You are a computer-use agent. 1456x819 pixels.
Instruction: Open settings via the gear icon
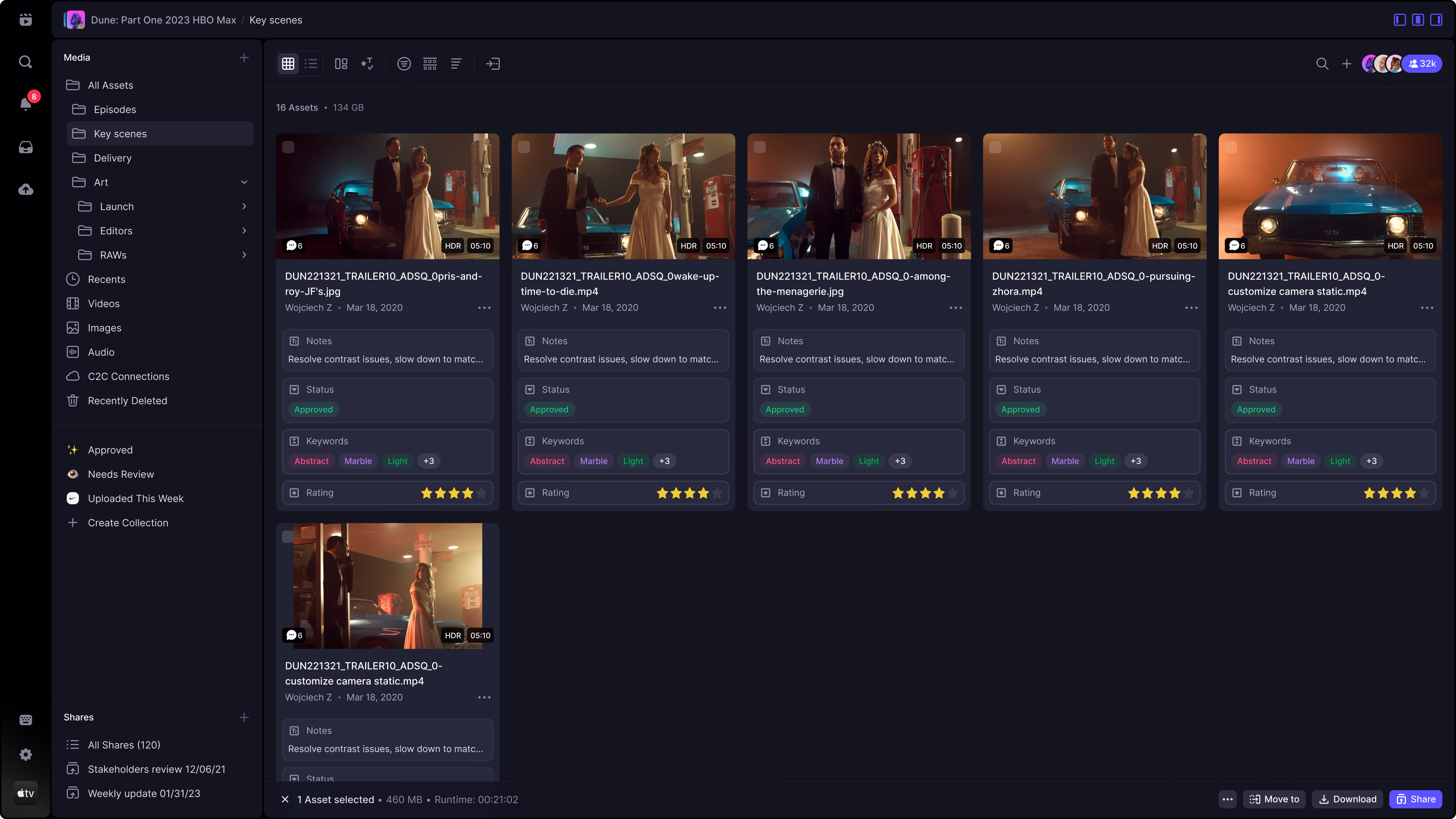click(x=25, y=755)
